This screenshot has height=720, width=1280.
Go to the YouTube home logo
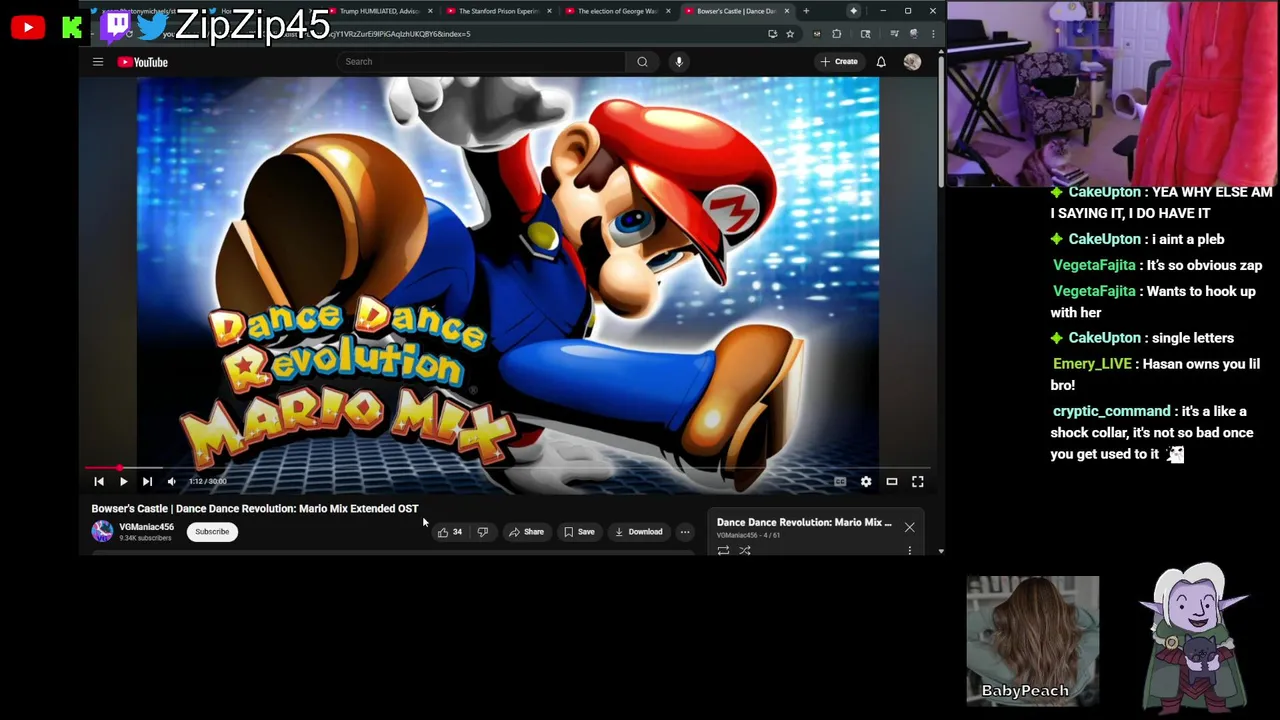[143, 62]
